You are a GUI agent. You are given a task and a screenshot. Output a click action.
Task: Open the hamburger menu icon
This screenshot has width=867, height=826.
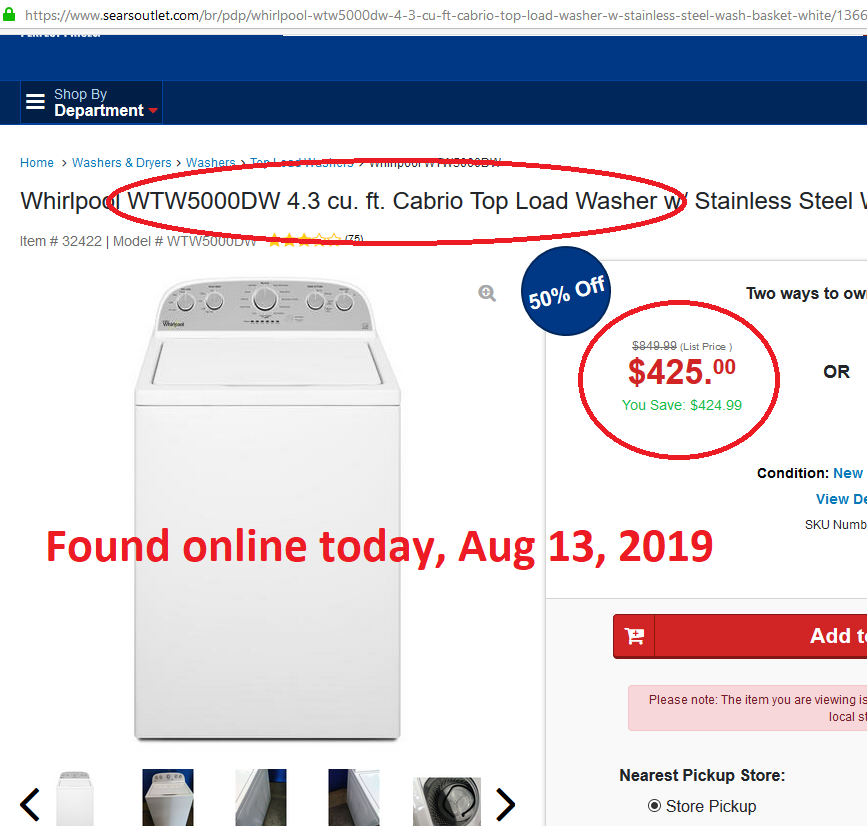click(x=36, y=102)
